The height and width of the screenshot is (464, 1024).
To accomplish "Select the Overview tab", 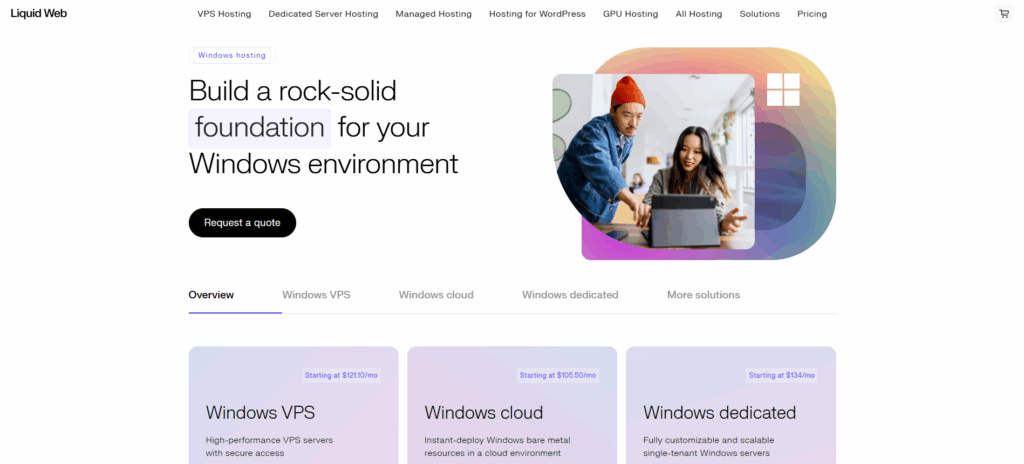I will tap(211, 295).
